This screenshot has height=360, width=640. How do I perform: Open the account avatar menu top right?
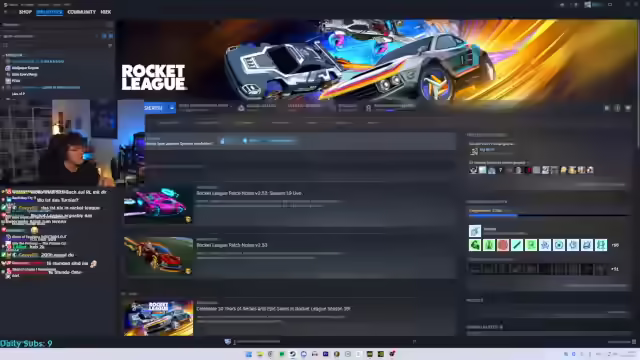tap(587, 5)
